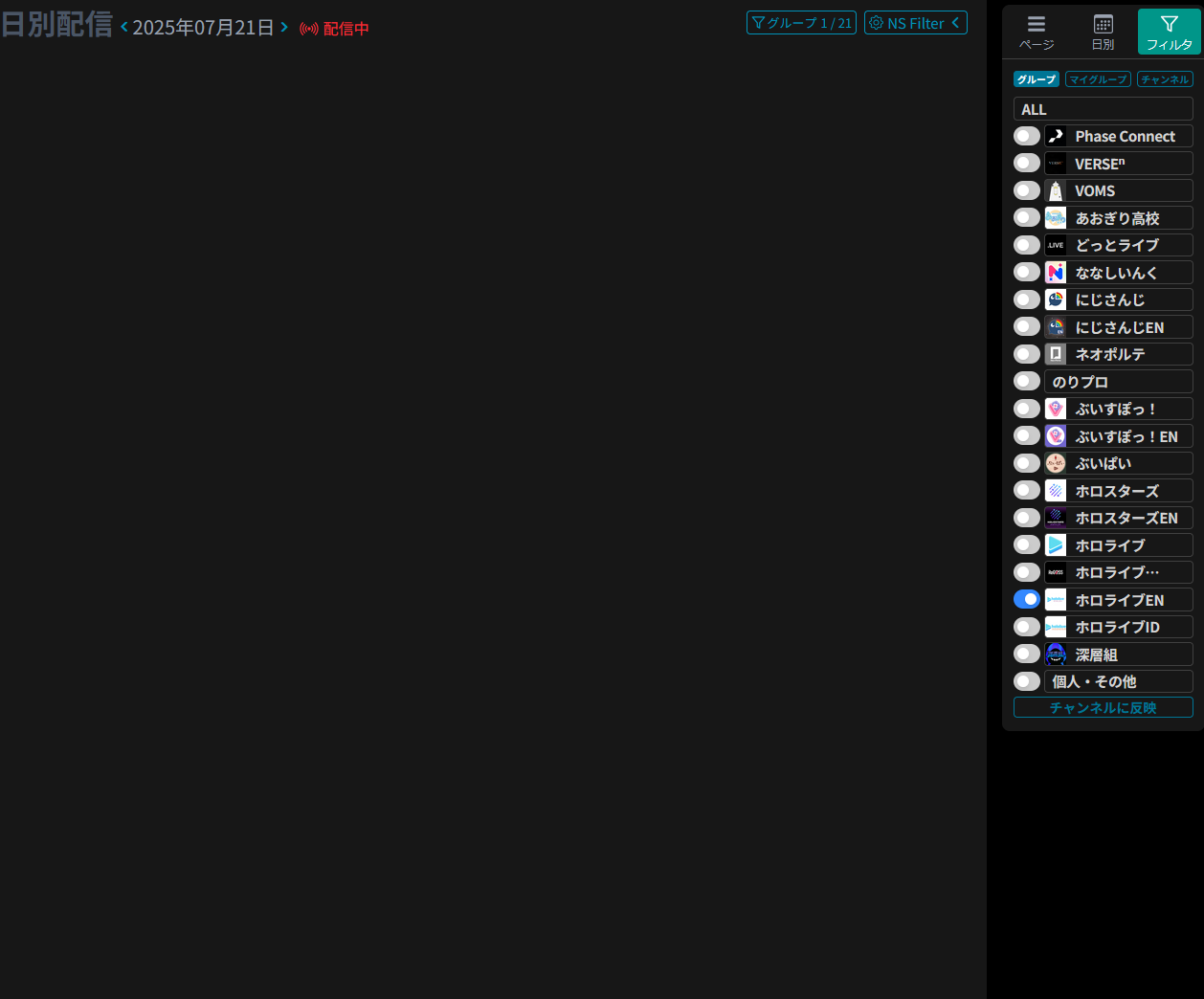The width and height of the screenshot is (1204, 999).
Task: Switch to the マイグループ sub-tab
Action: tap(1098, 79)
